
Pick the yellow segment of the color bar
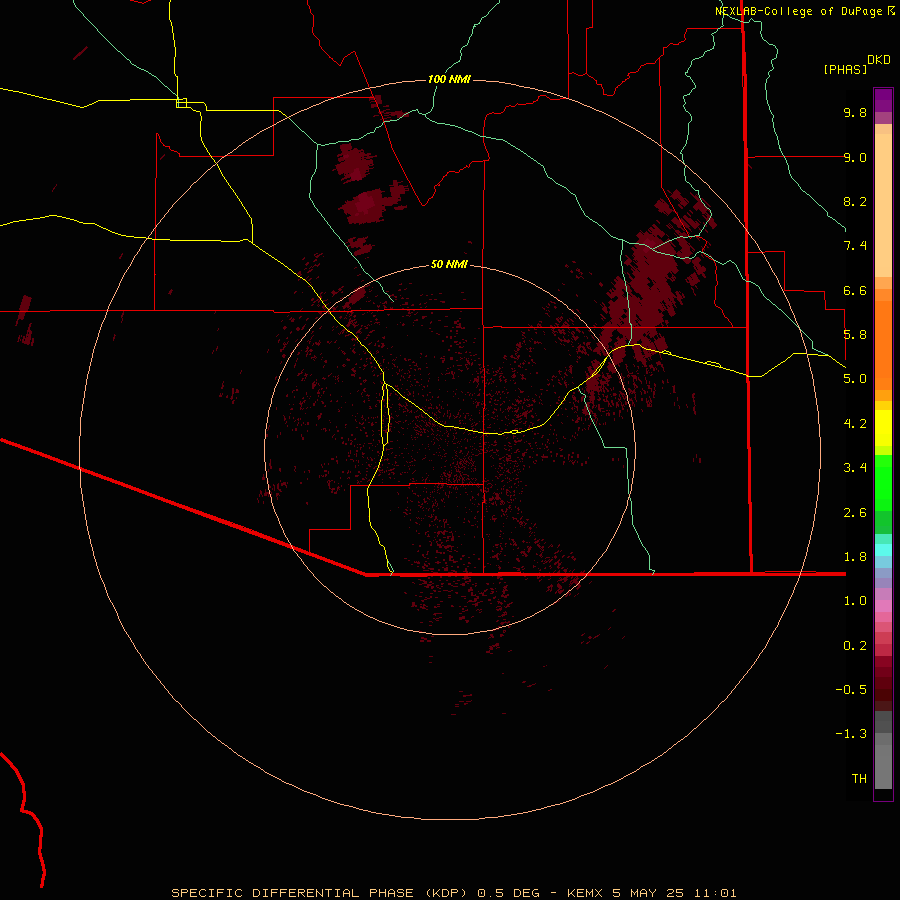(x=883, y=428)
